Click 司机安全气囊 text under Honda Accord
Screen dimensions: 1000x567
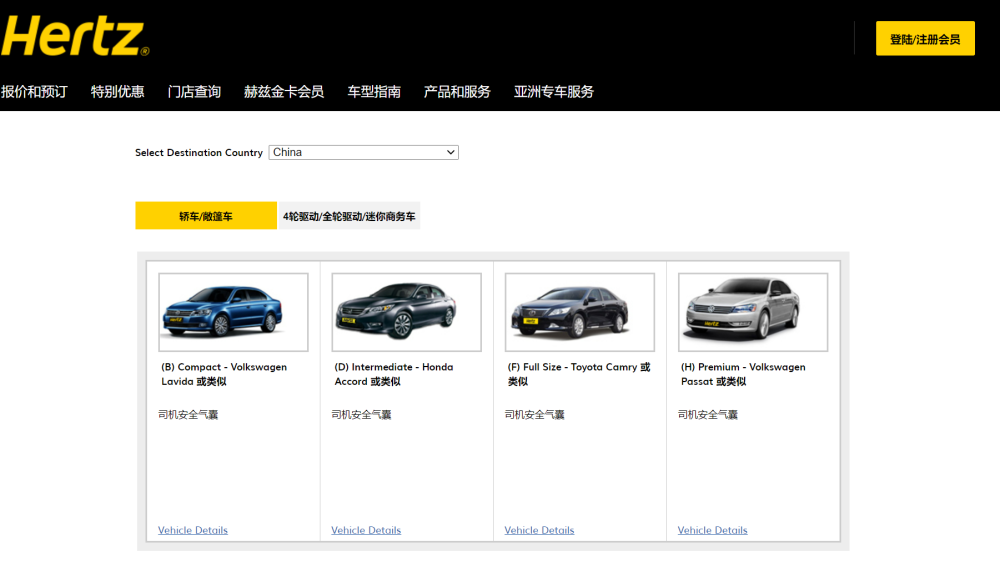pyautogui.click(x=361, y=415)
